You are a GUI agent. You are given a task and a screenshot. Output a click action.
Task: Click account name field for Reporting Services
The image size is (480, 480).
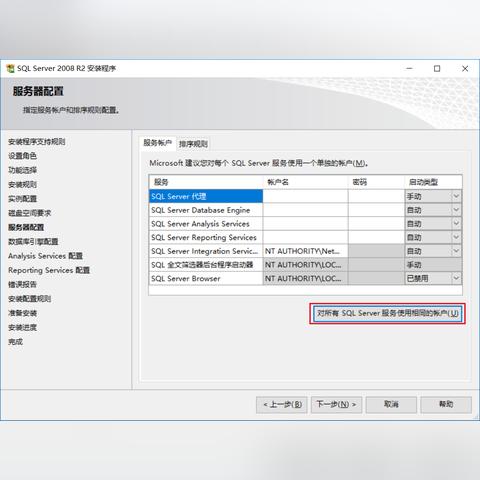305,237
